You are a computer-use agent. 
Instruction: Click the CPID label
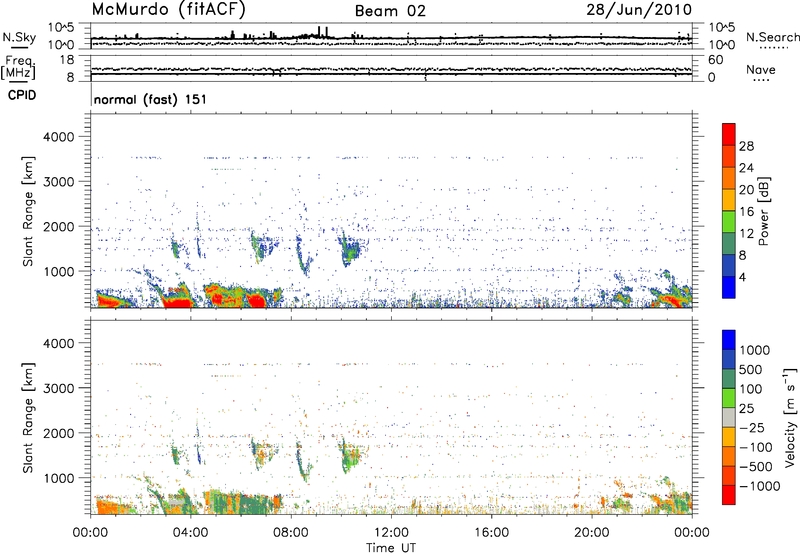(x=22, y=95)
